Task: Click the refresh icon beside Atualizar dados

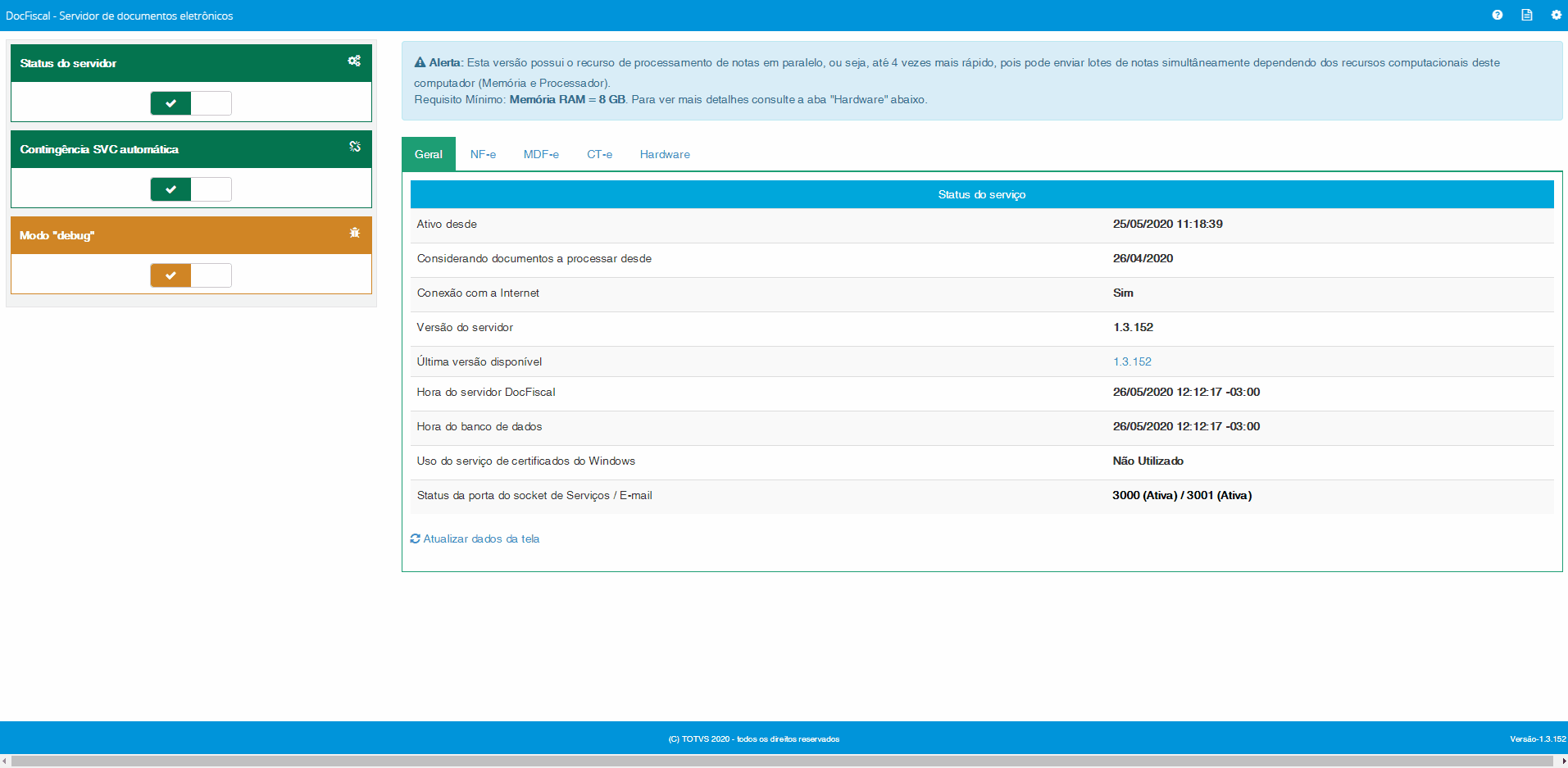Action: (x=415, y=539)
